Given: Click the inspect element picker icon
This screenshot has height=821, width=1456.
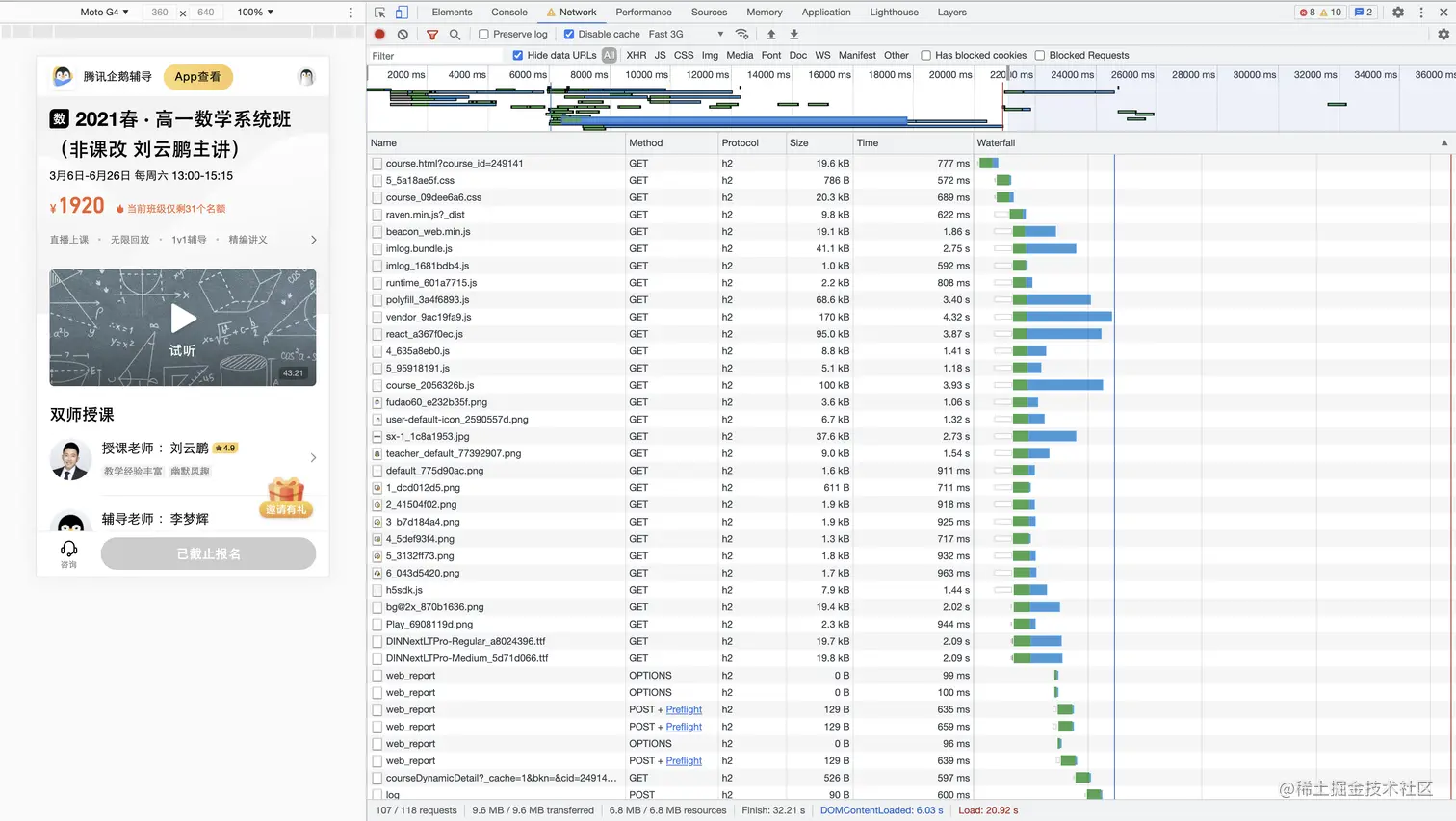Looking at the screenshot, I should 380,13.
